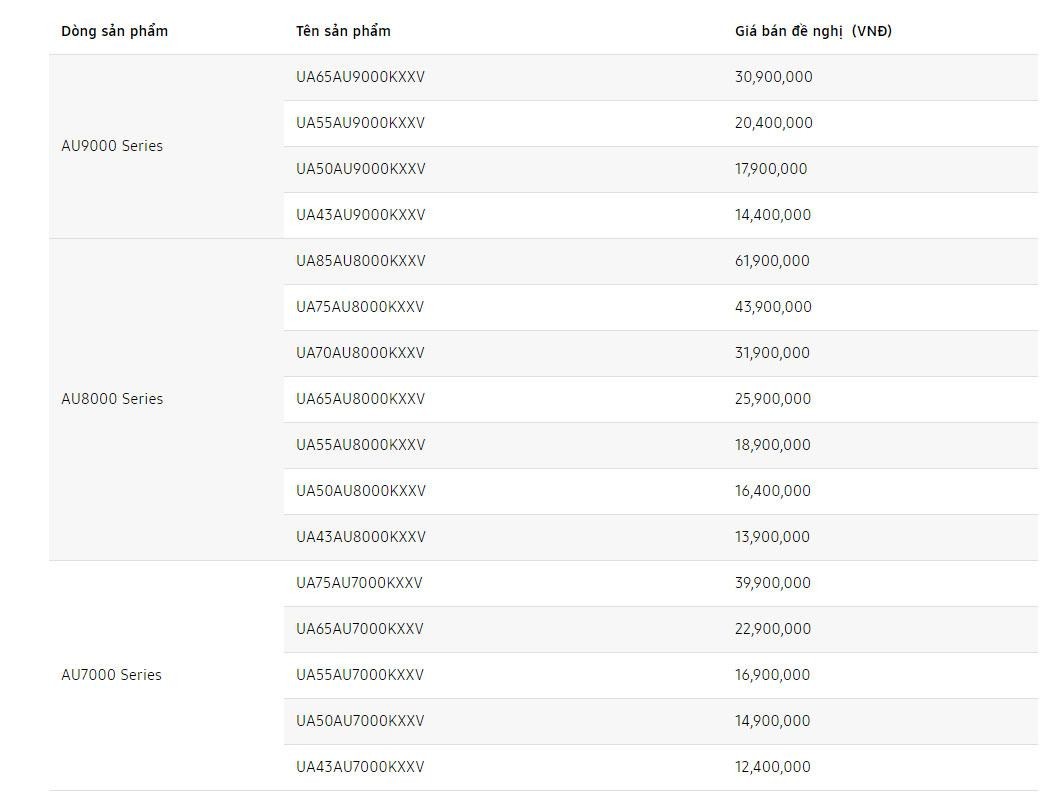The image size is (1048, 794).
Task: Click product name UA55AU9000KXXV
Action: 360,123
